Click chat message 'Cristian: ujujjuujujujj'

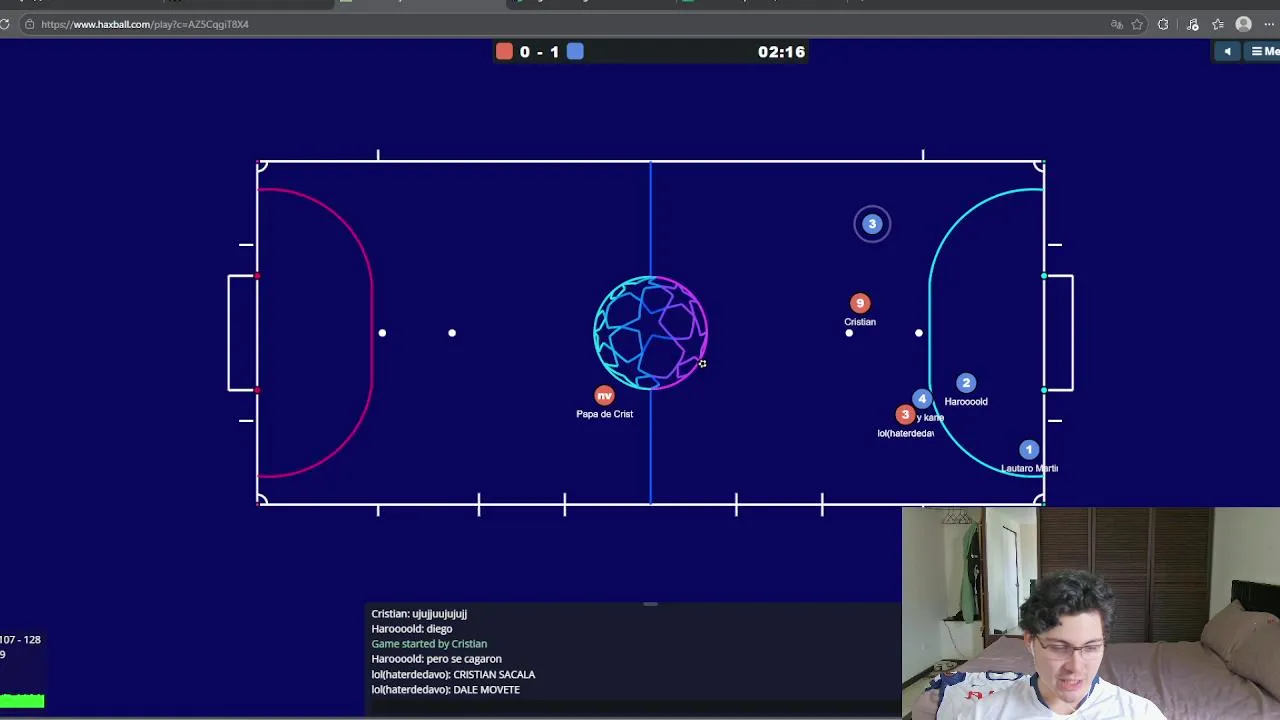tap(419, 614)
